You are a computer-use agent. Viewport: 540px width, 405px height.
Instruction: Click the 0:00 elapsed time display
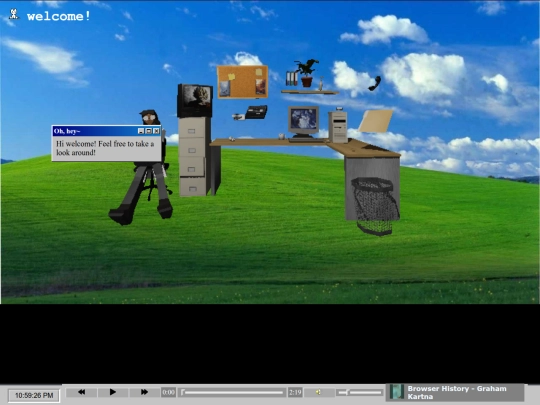tap(168, 392)
